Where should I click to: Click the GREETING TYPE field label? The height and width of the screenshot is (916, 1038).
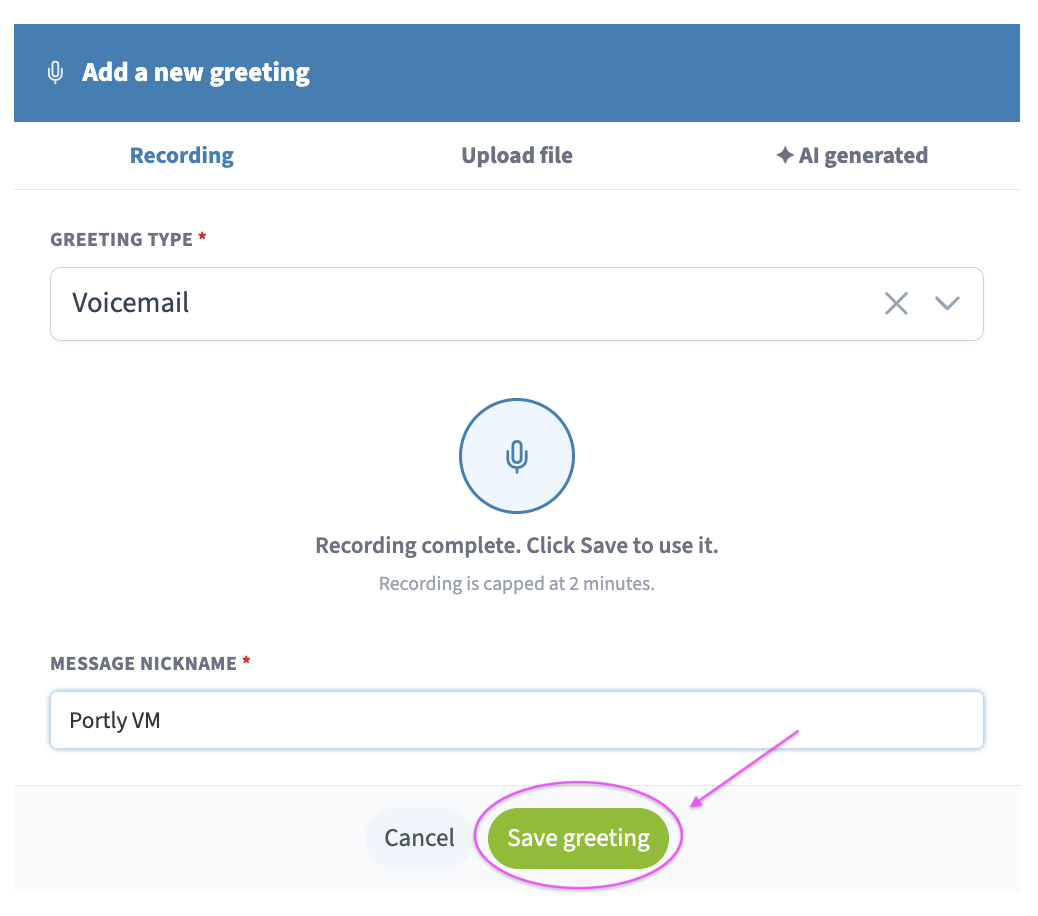click(122, 240)
